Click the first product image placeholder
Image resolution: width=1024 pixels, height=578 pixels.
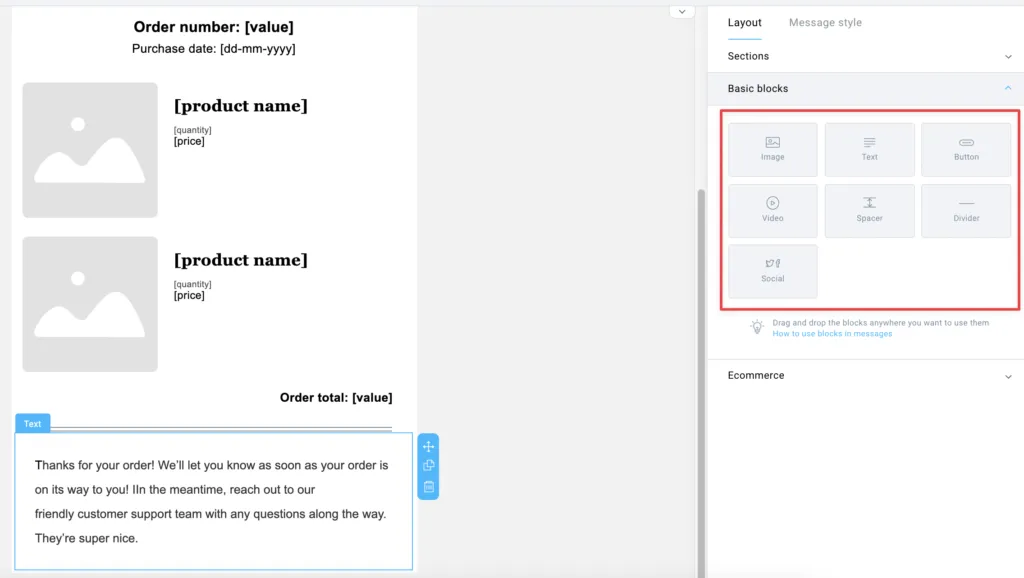(90, 150)
